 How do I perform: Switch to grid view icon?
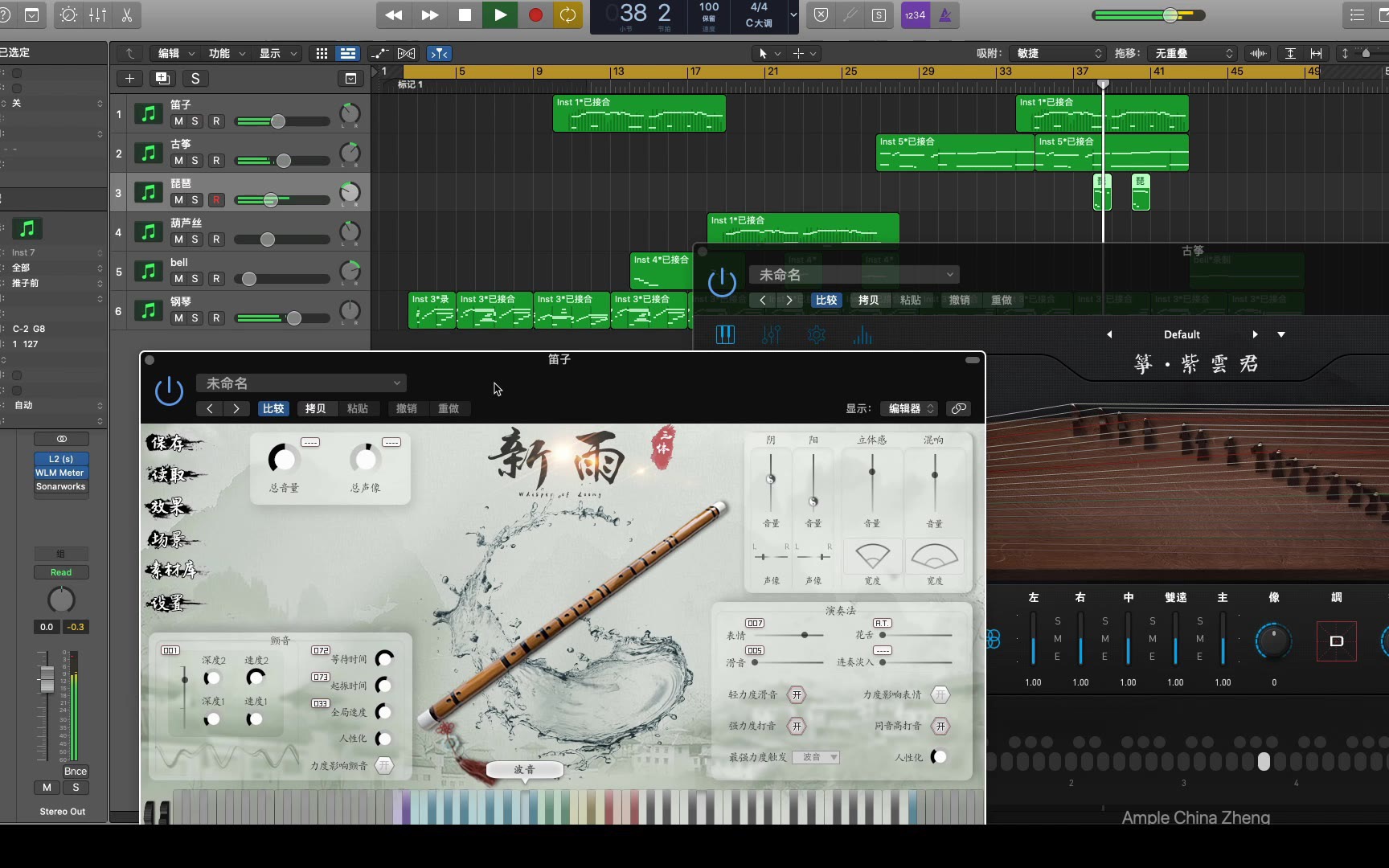pos(322,53)
